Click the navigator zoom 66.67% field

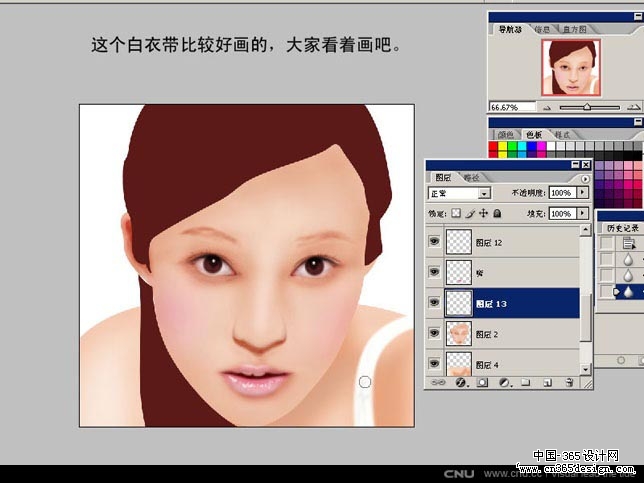coord(513,107)
